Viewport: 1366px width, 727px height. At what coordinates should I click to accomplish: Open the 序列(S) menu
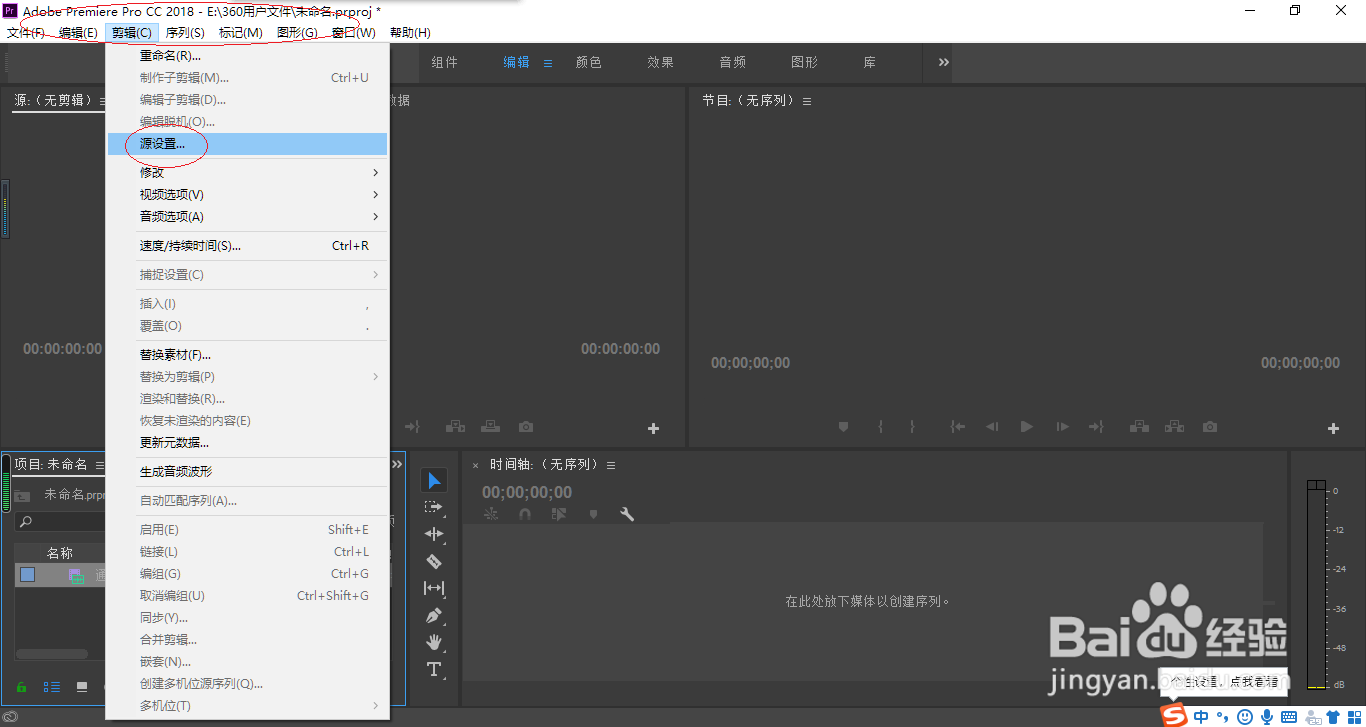click(185, 33)
